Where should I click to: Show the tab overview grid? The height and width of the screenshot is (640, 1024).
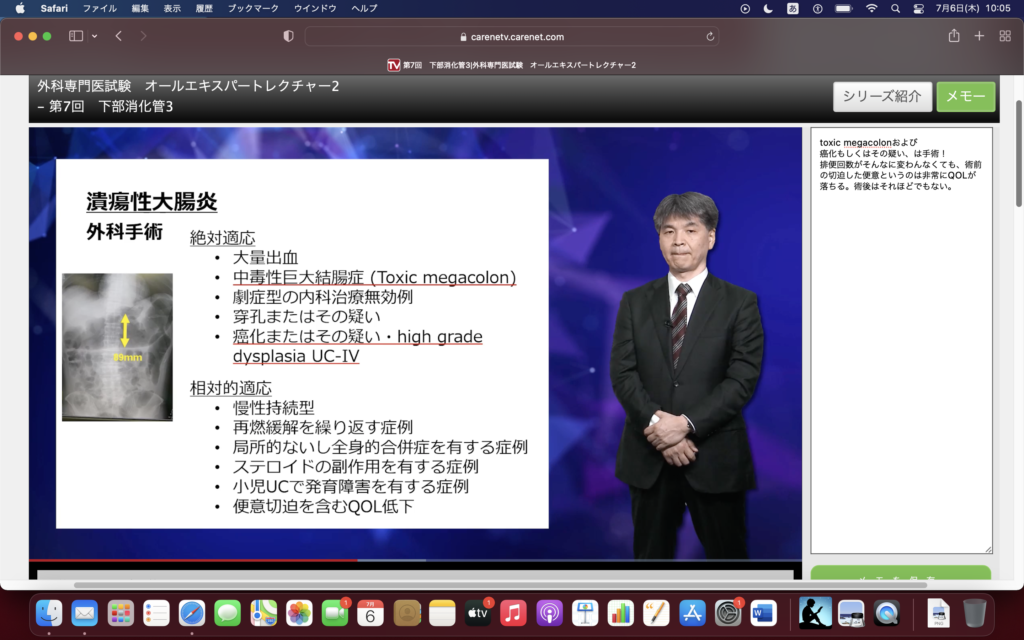[1003, 36]
